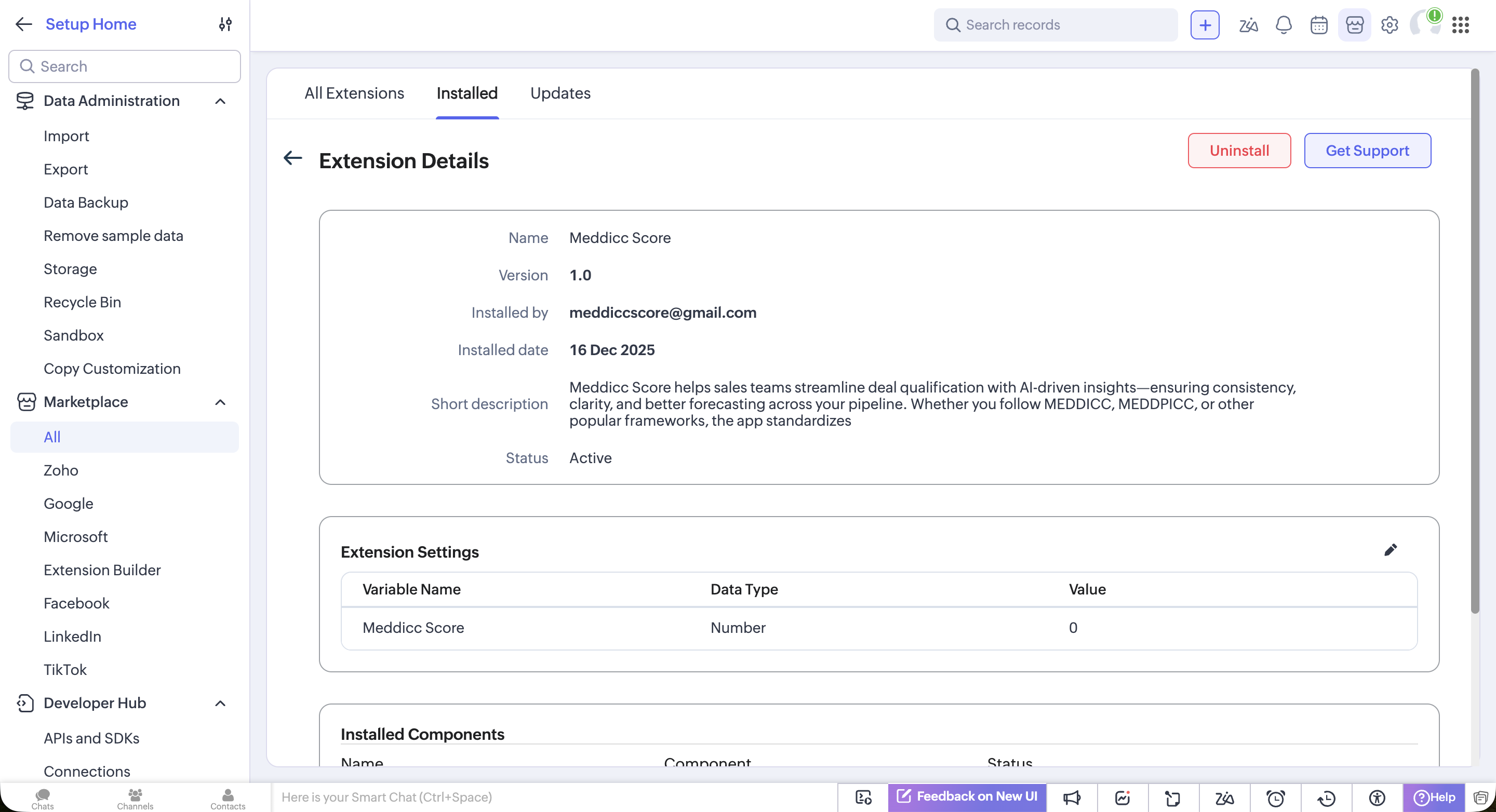Switch to the Updates tab

pyautogui.click(x=560, y=93)
